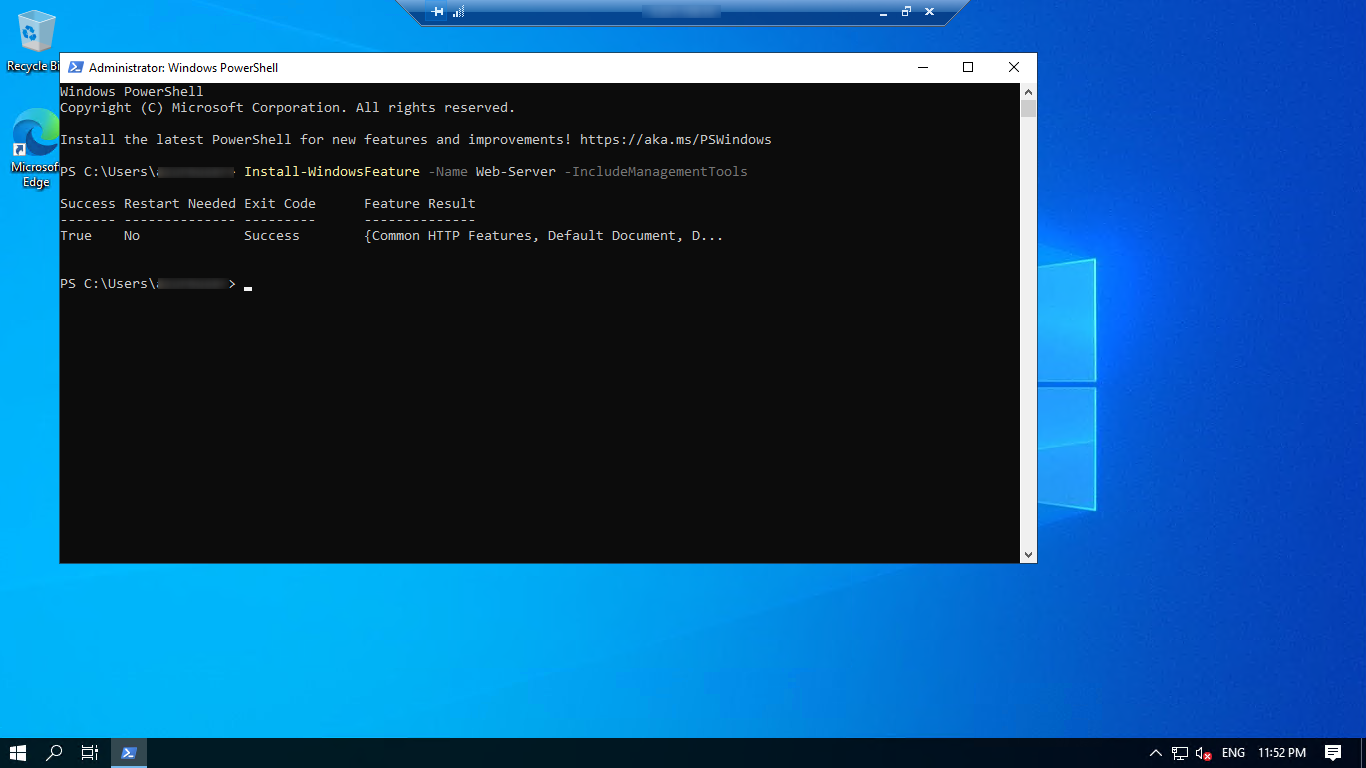Pin the remote connection bar

437,12
